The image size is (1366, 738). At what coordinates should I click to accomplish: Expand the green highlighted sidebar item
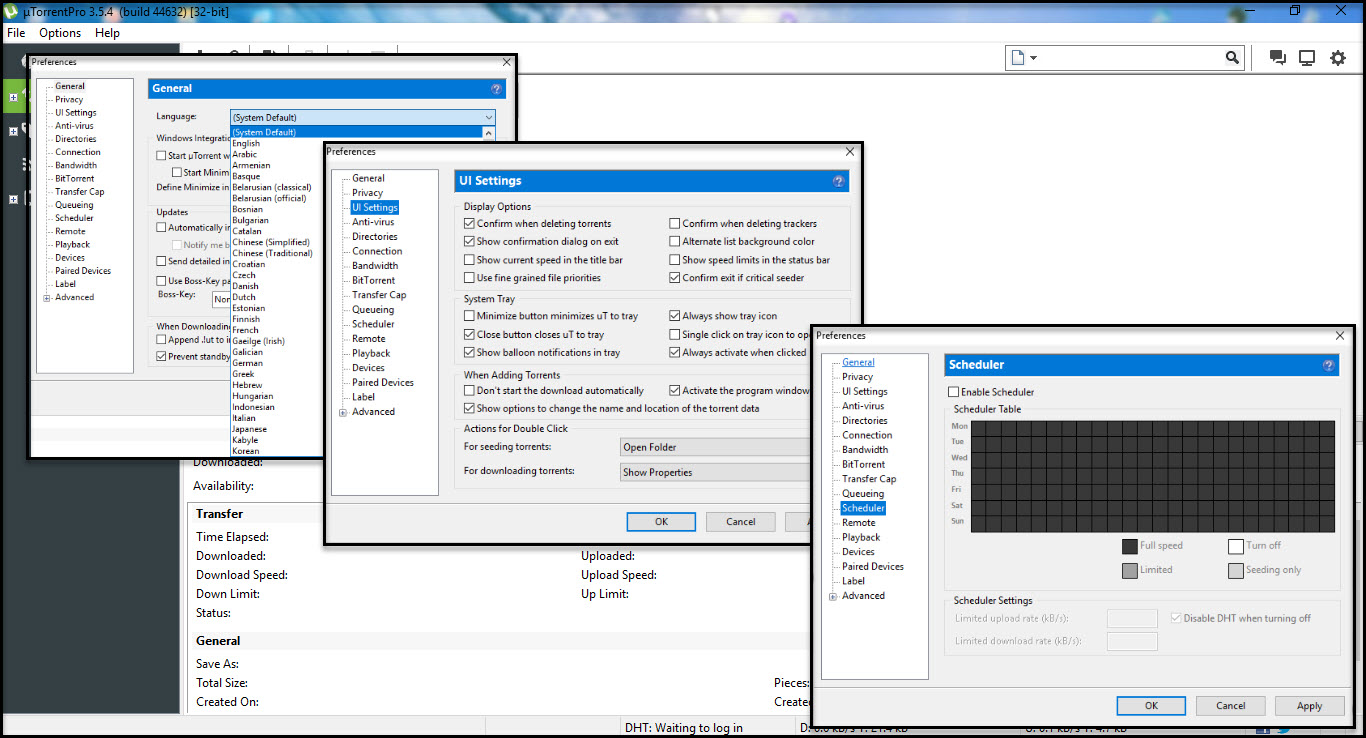13,98
